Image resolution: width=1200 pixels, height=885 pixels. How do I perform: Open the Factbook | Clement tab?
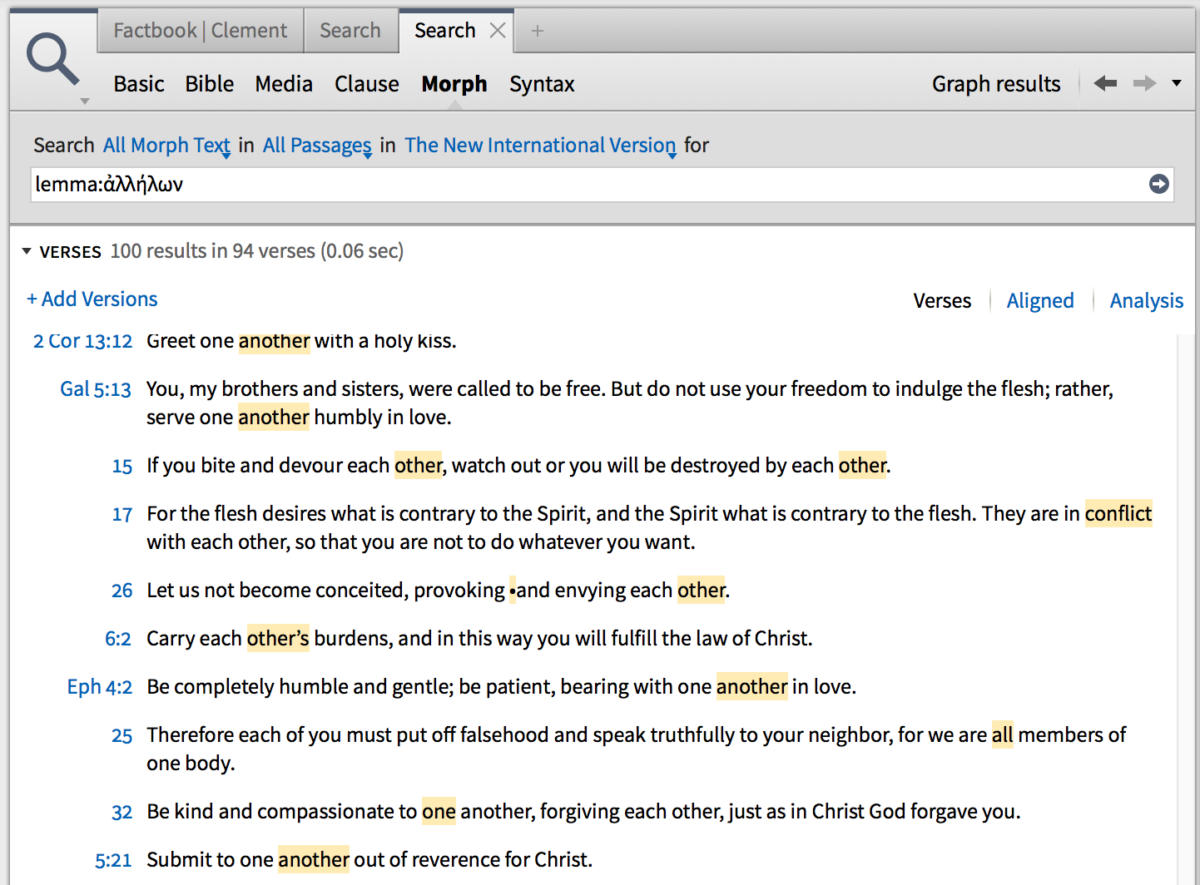[199, 31]
